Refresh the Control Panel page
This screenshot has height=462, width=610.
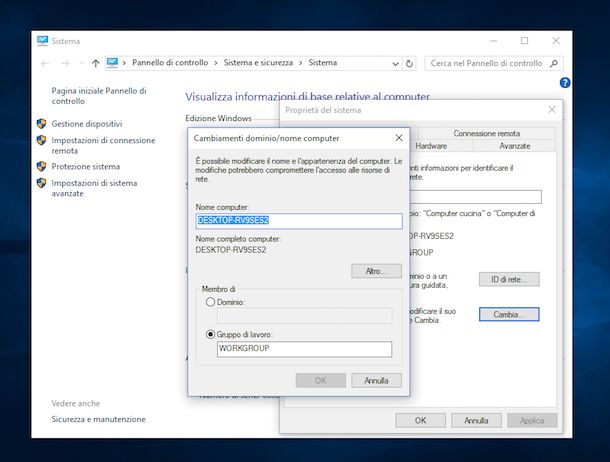409,63
